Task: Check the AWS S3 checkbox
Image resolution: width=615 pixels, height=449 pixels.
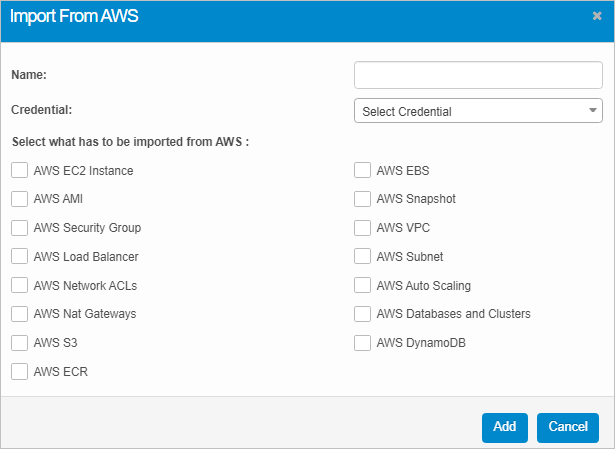Action: [x=20, y=343]
